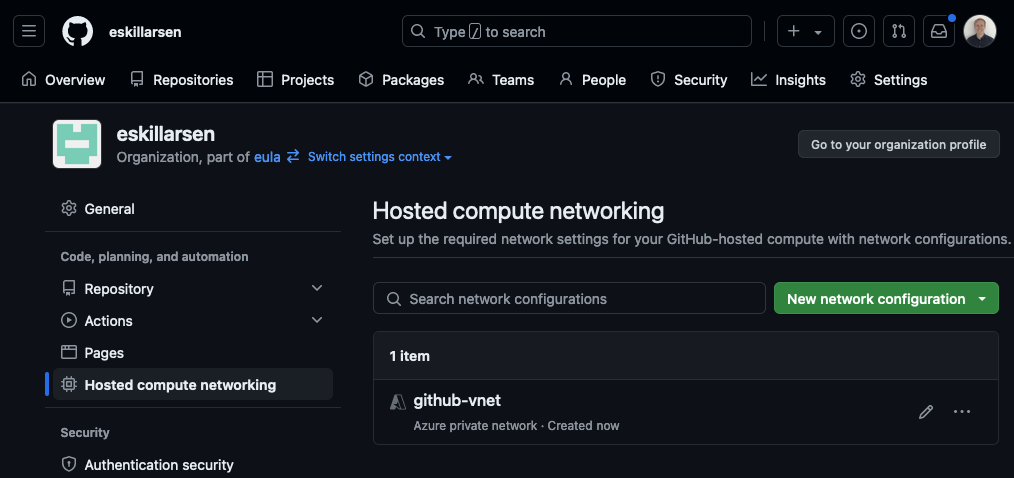Open Pages settings in sidebar
This screenshot has height=478, width=1014.
[x=193, y=353]
